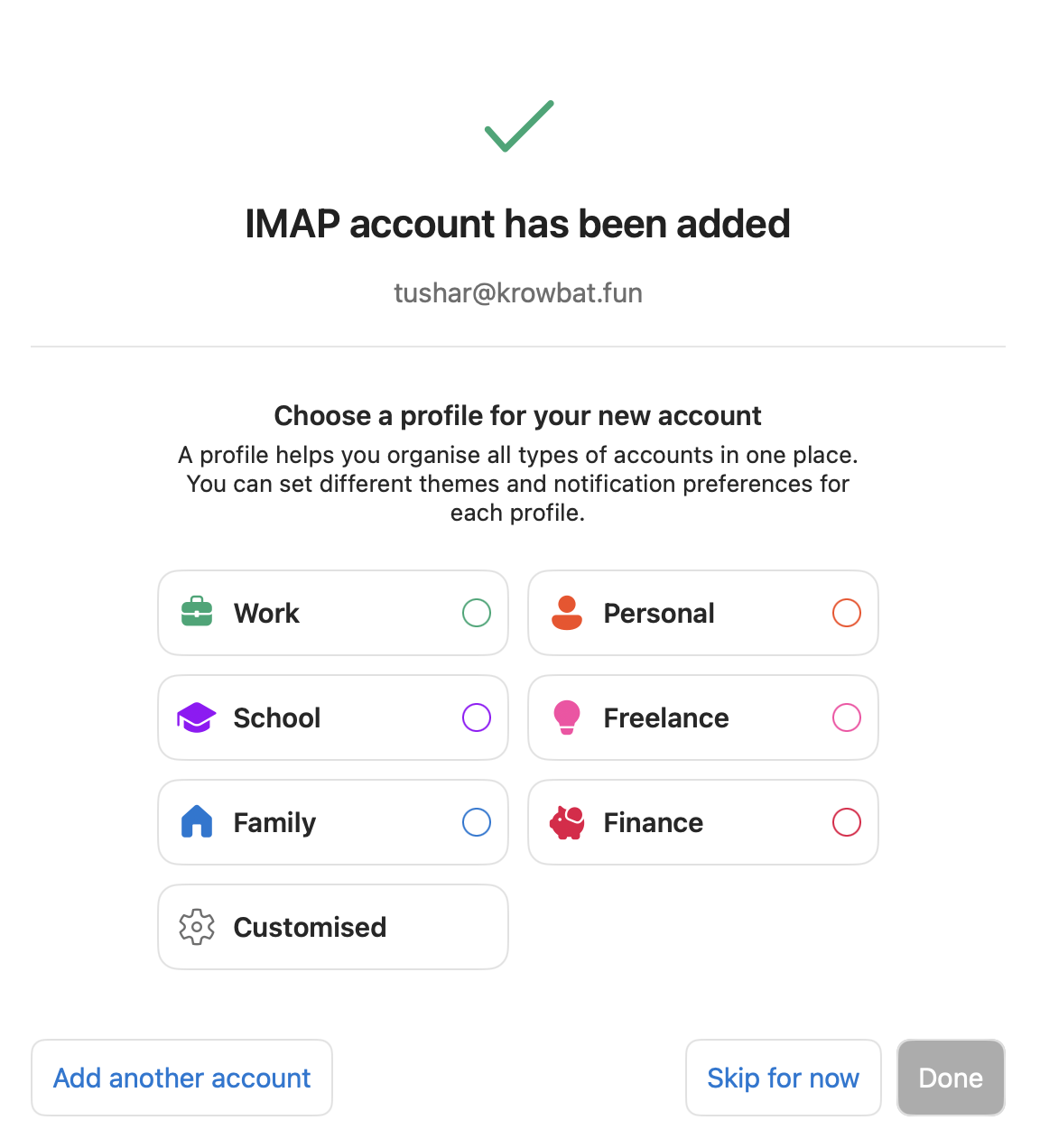Screen dimensions: 1040x1148
Task: Click the green checkmark success icon
Action: pyautogui.click(x=519, y=126)
